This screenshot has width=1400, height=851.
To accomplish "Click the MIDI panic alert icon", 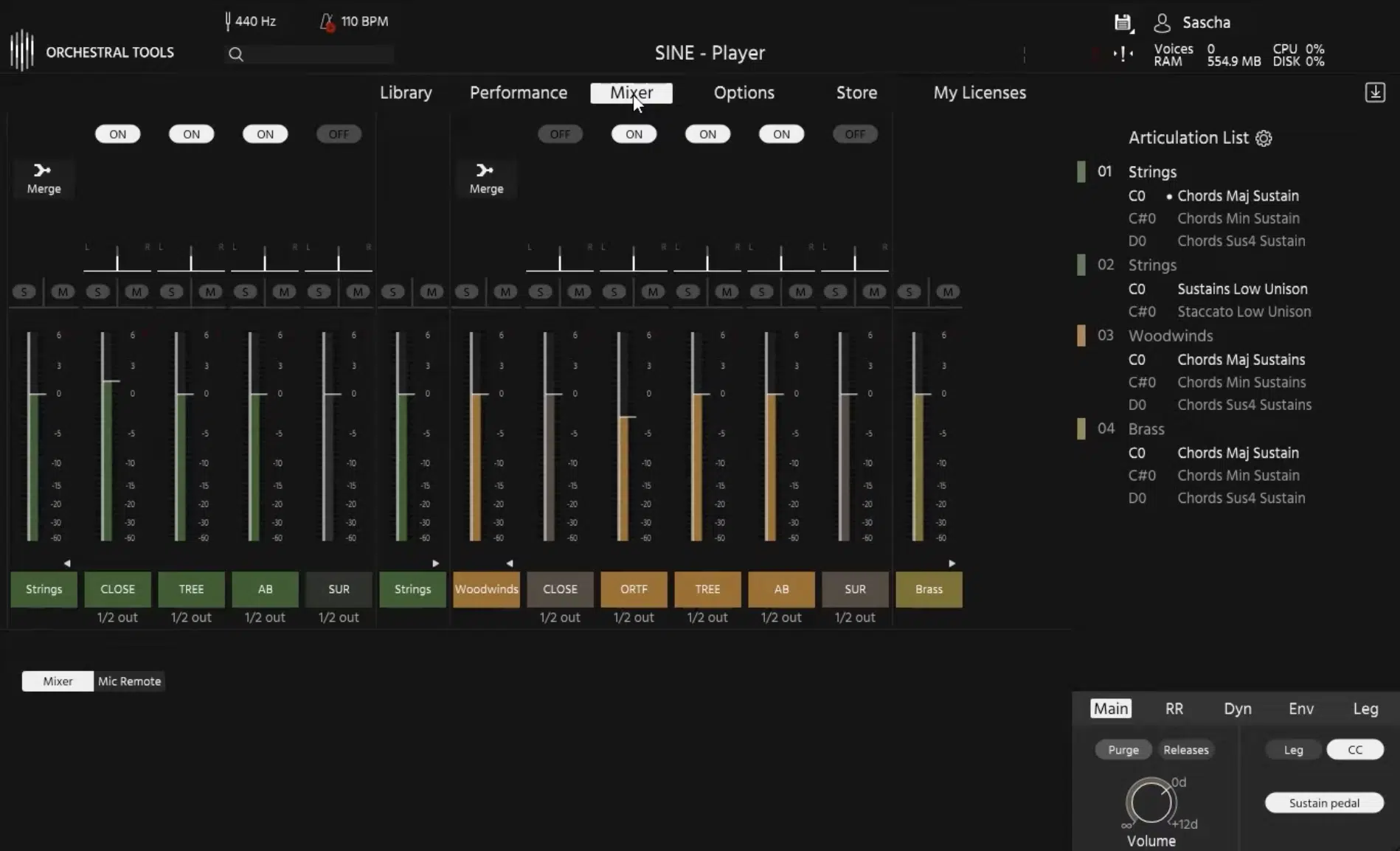I will point(1123,54).
